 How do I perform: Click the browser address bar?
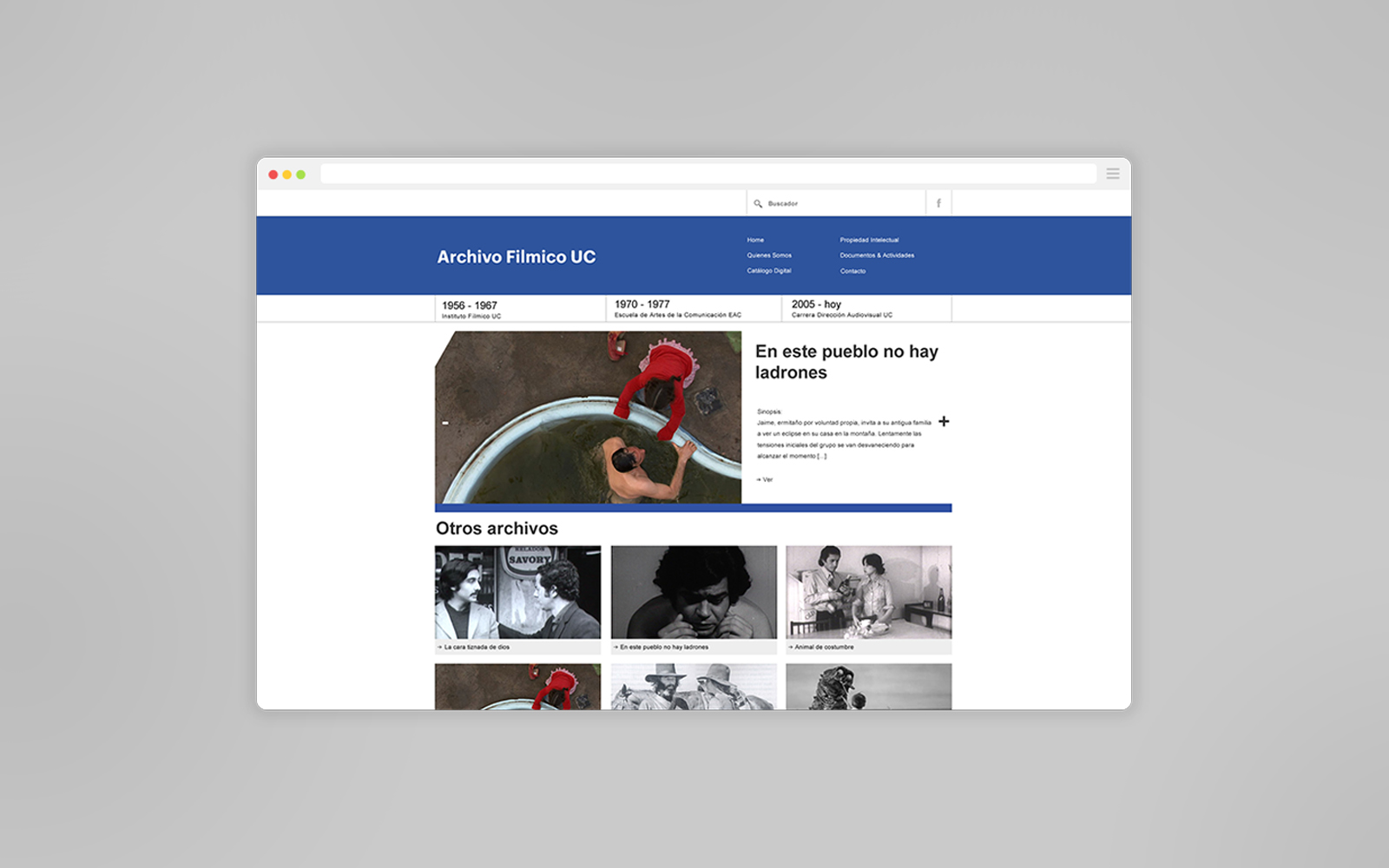pos(708,174)
